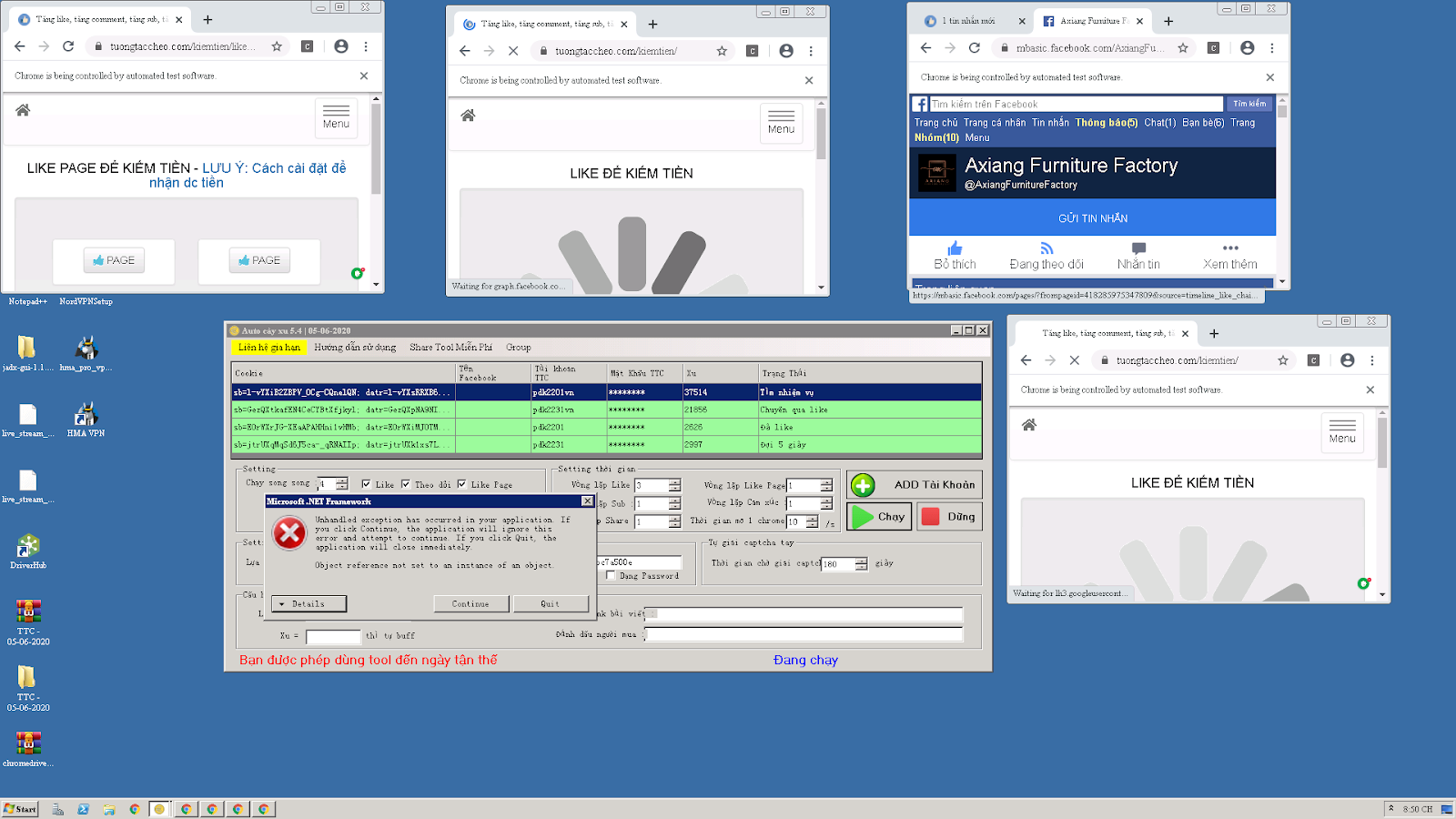The image size is (1456, 819).
Task: Open new tab in the lh3.googleusercontent waiting window
Action: click(x=1214, y=333)
